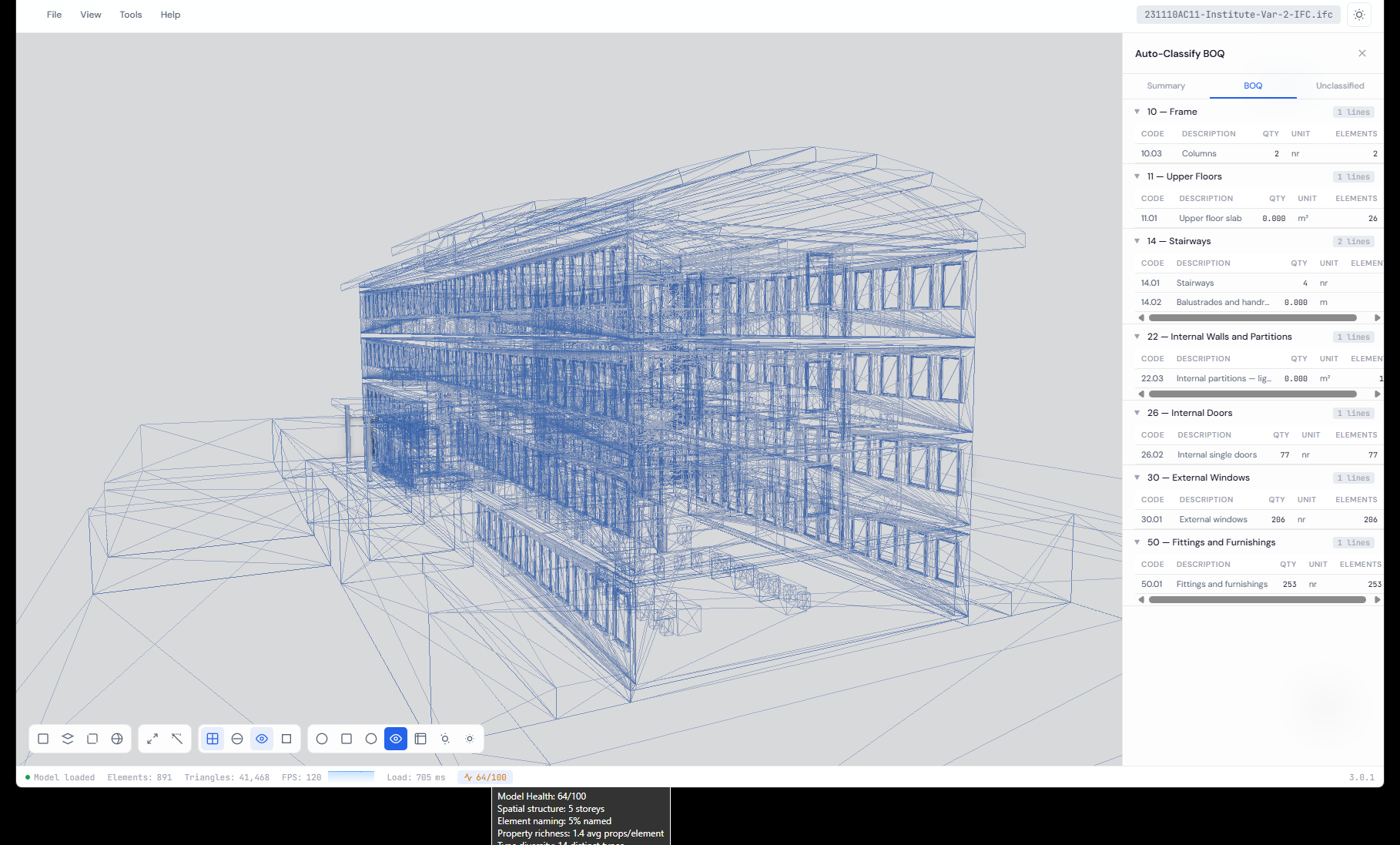Select the 30.01 External windows row
1400x845 pixels.
[x=1259, y=519]
